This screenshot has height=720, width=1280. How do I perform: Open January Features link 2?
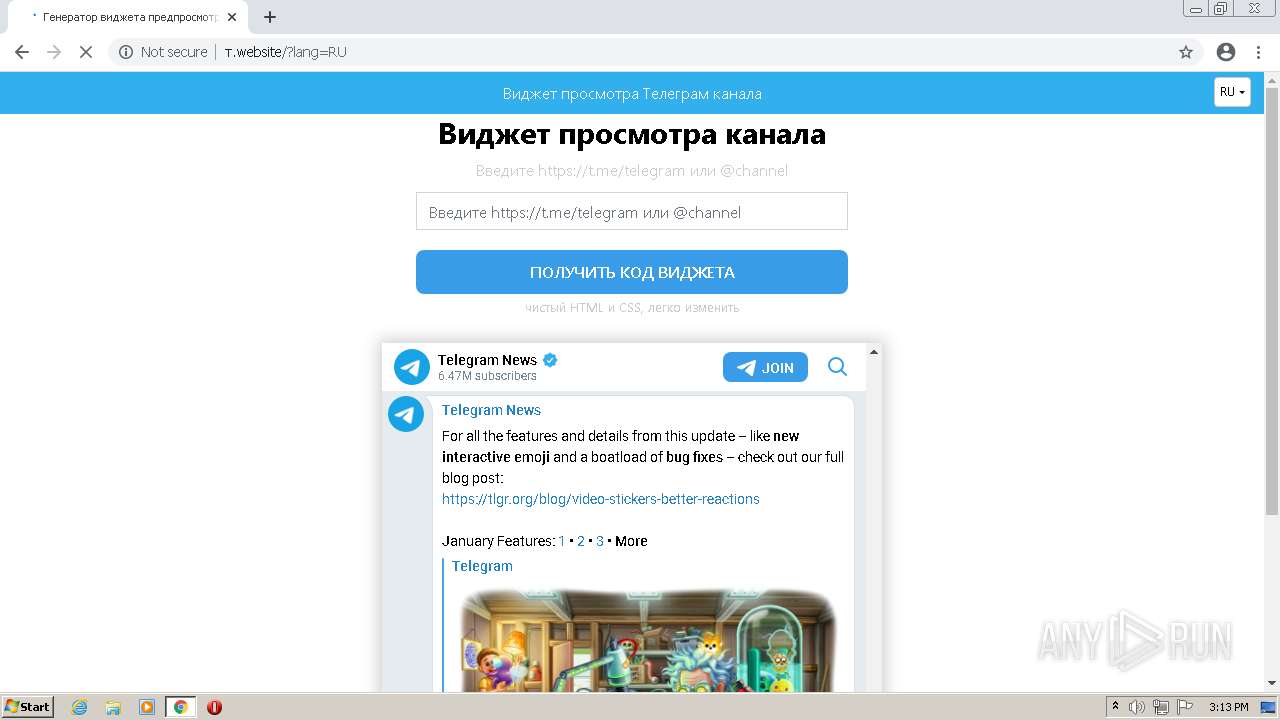point(581,541)
